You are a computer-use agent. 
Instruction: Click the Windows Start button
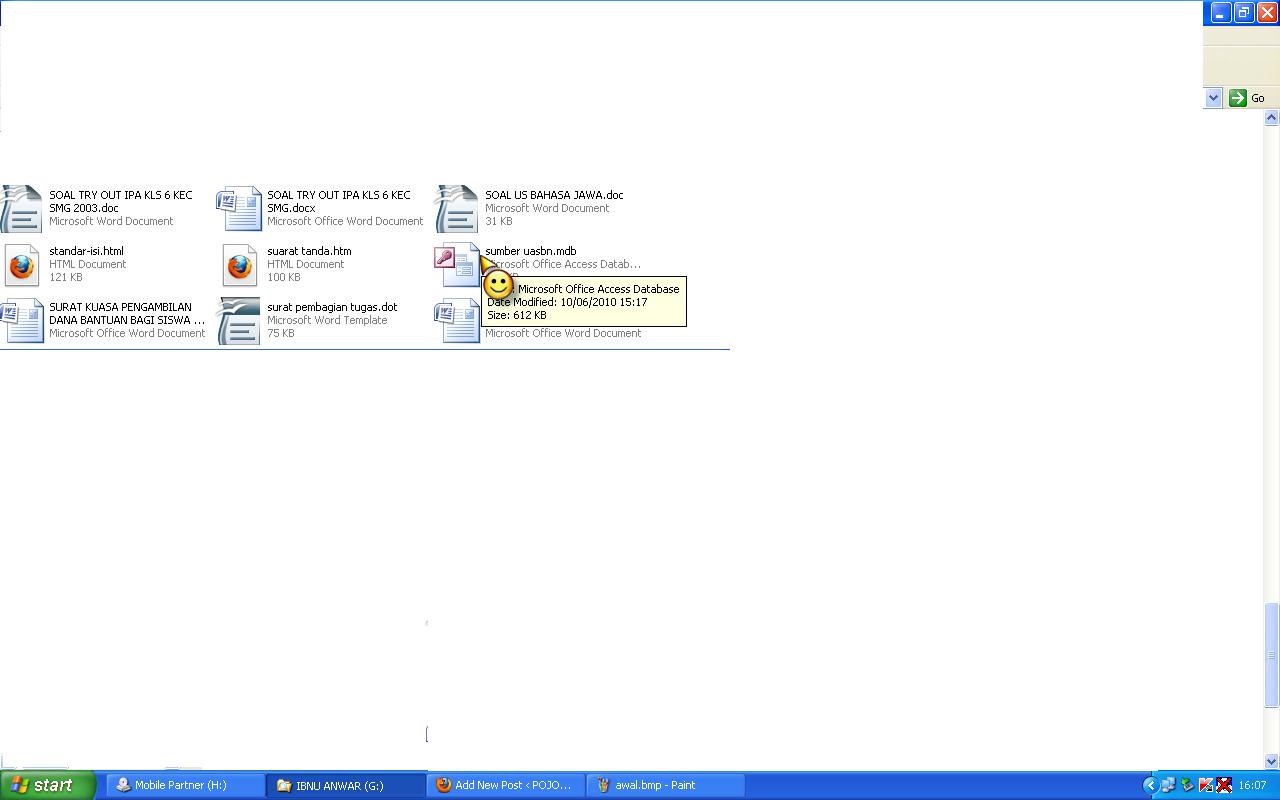coord(48,785)
